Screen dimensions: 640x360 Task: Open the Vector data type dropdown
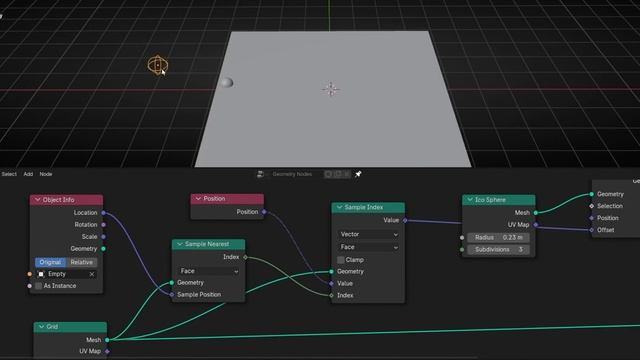tap(369, 234)
